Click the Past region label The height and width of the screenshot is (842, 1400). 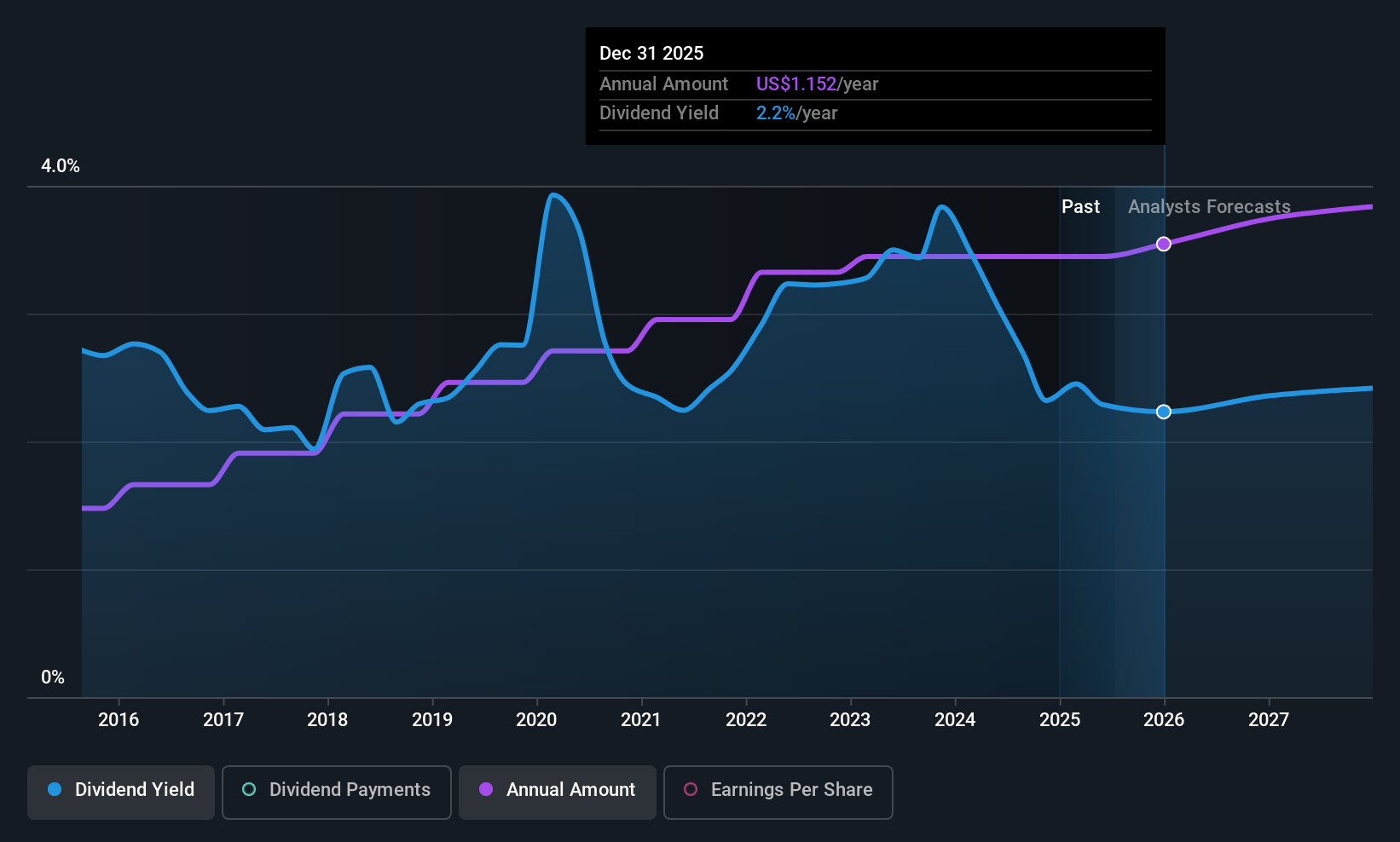[x=1080, y=207]
